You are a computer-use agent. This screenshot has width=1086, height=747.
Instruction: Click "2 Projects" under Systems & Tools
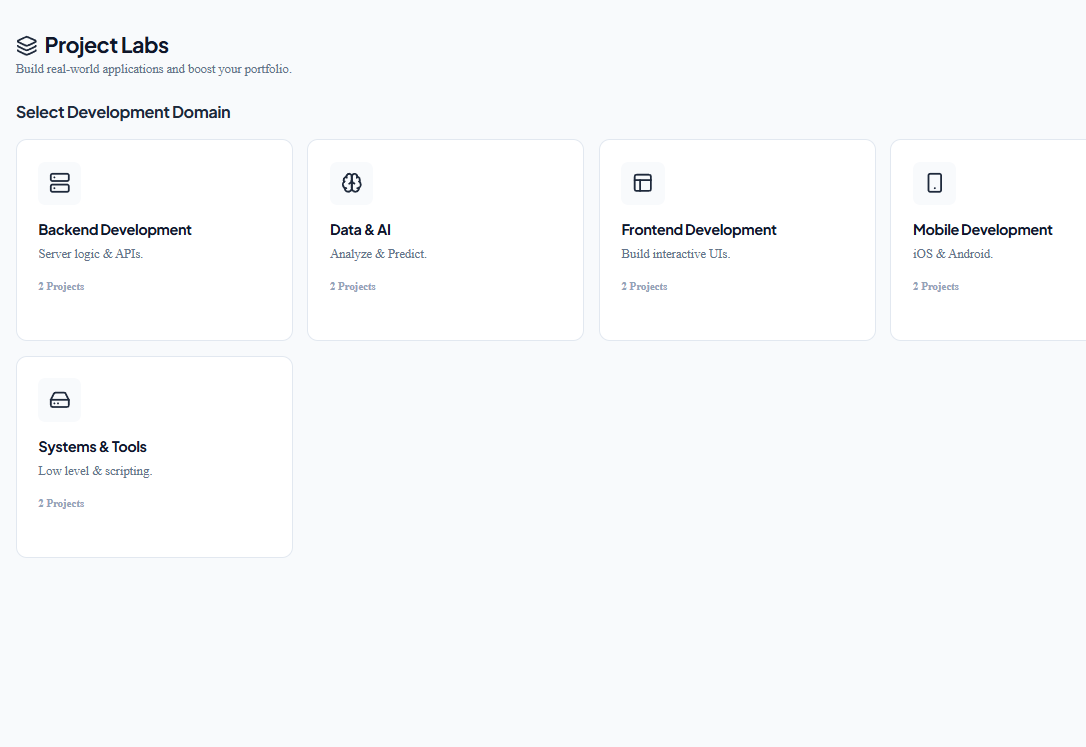click(x=61, y=504)
